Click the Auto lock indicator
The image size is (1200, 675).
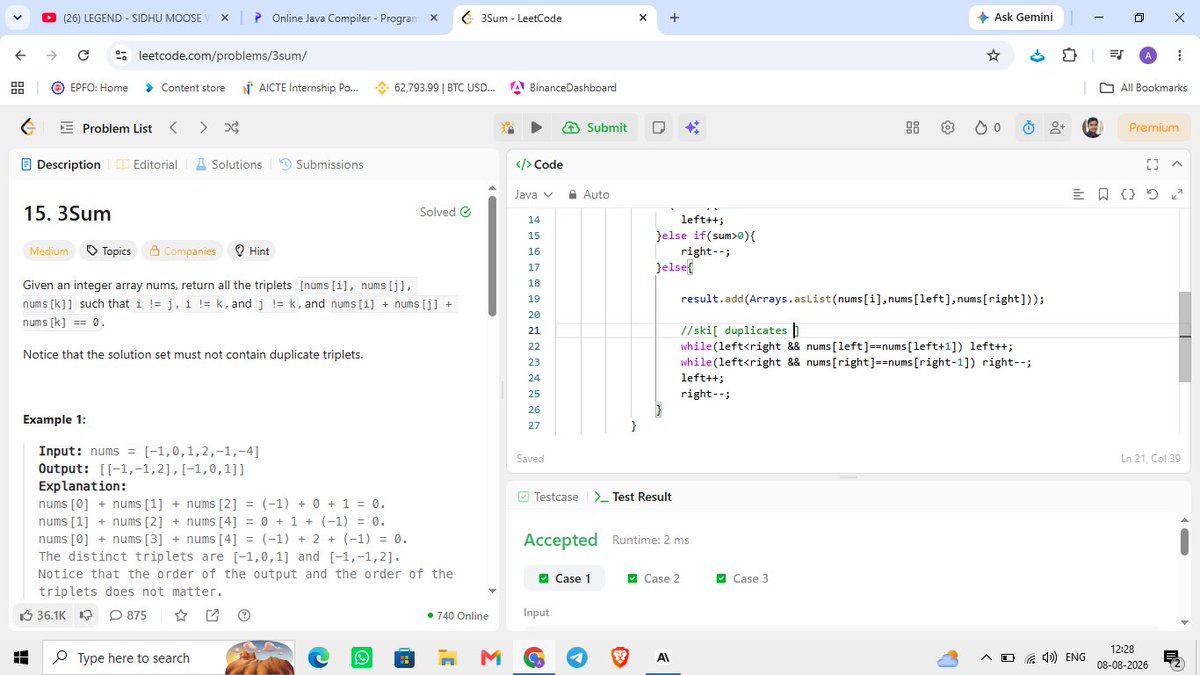pos(589,194)
